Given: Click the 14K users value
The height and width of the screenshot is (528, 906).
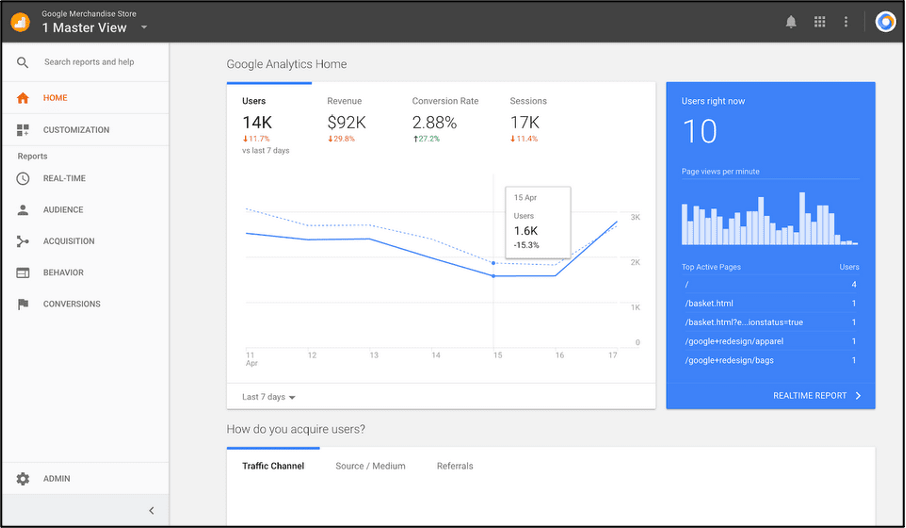Looking at the screenshot, I should tap(257, 122).
